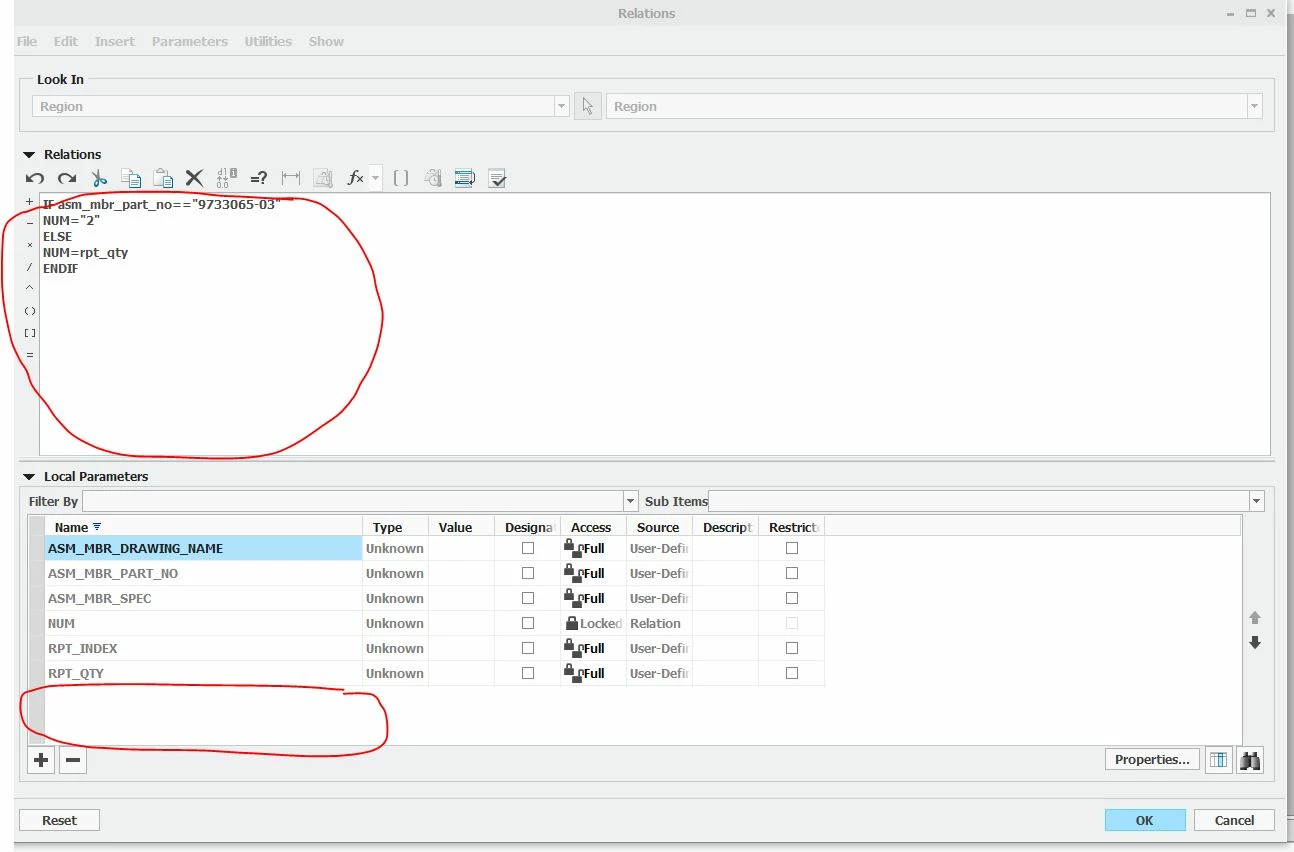Image resolution: width=1294 pixels, height=852 pixels.
Task: Check Designate for ASM_MBR_SPEC
Action: point(528,598)
